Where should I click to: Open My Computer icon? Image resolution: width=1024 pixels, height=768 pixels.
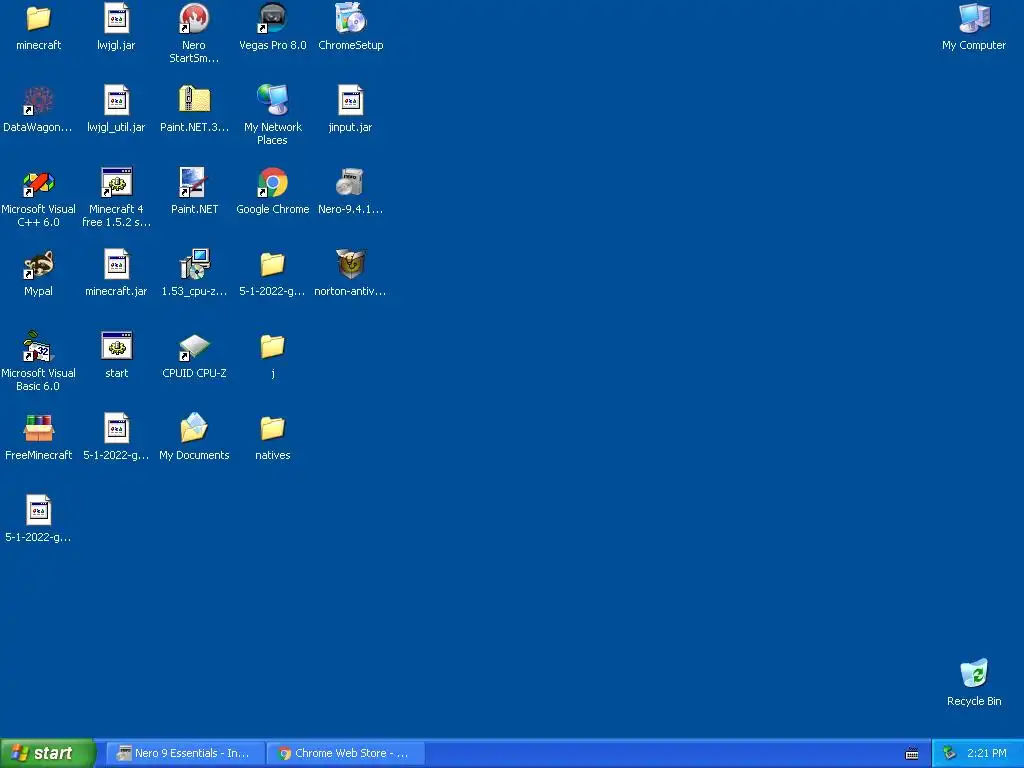coord(974,19)
